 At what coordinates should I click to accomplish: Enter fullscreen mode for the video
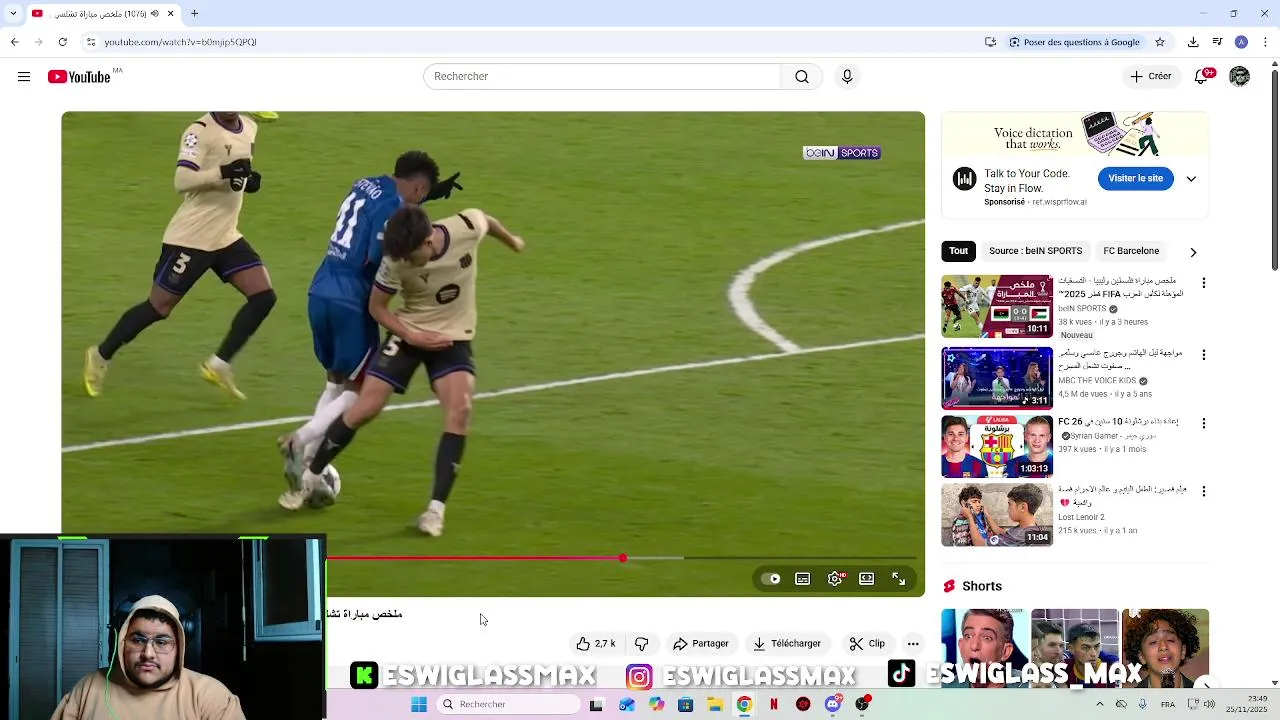[x=899, y=579]
